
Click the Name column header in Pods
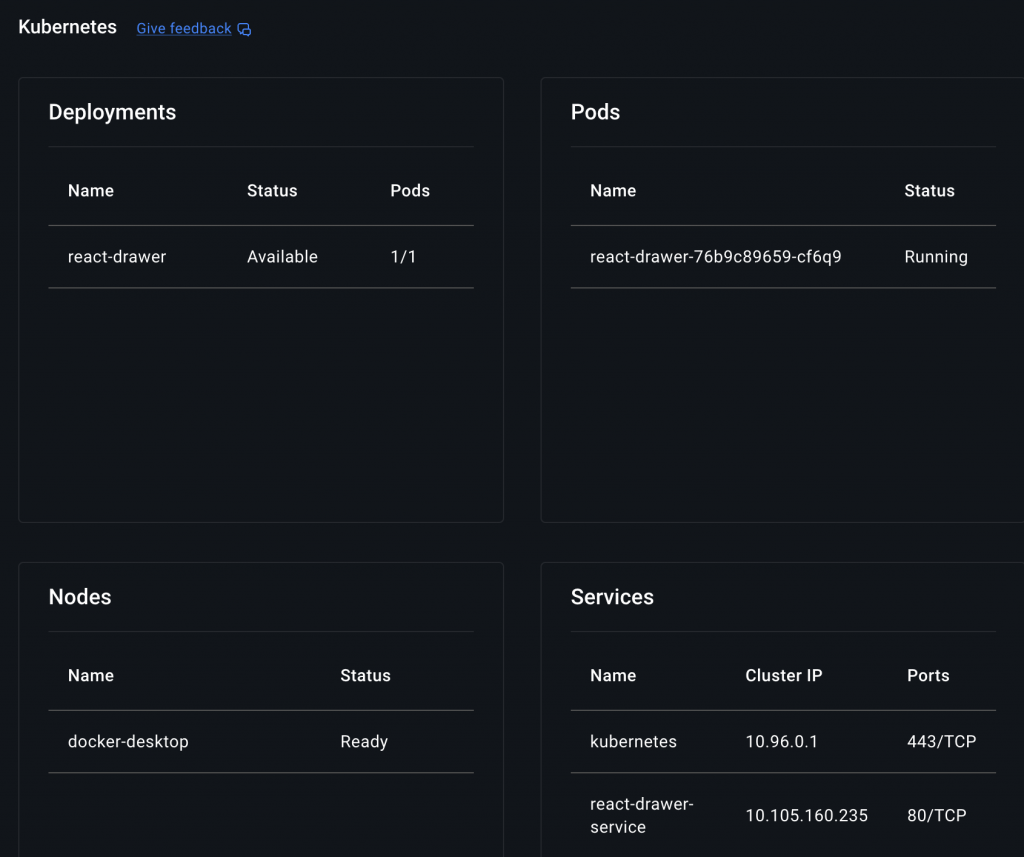click(612, 191)
